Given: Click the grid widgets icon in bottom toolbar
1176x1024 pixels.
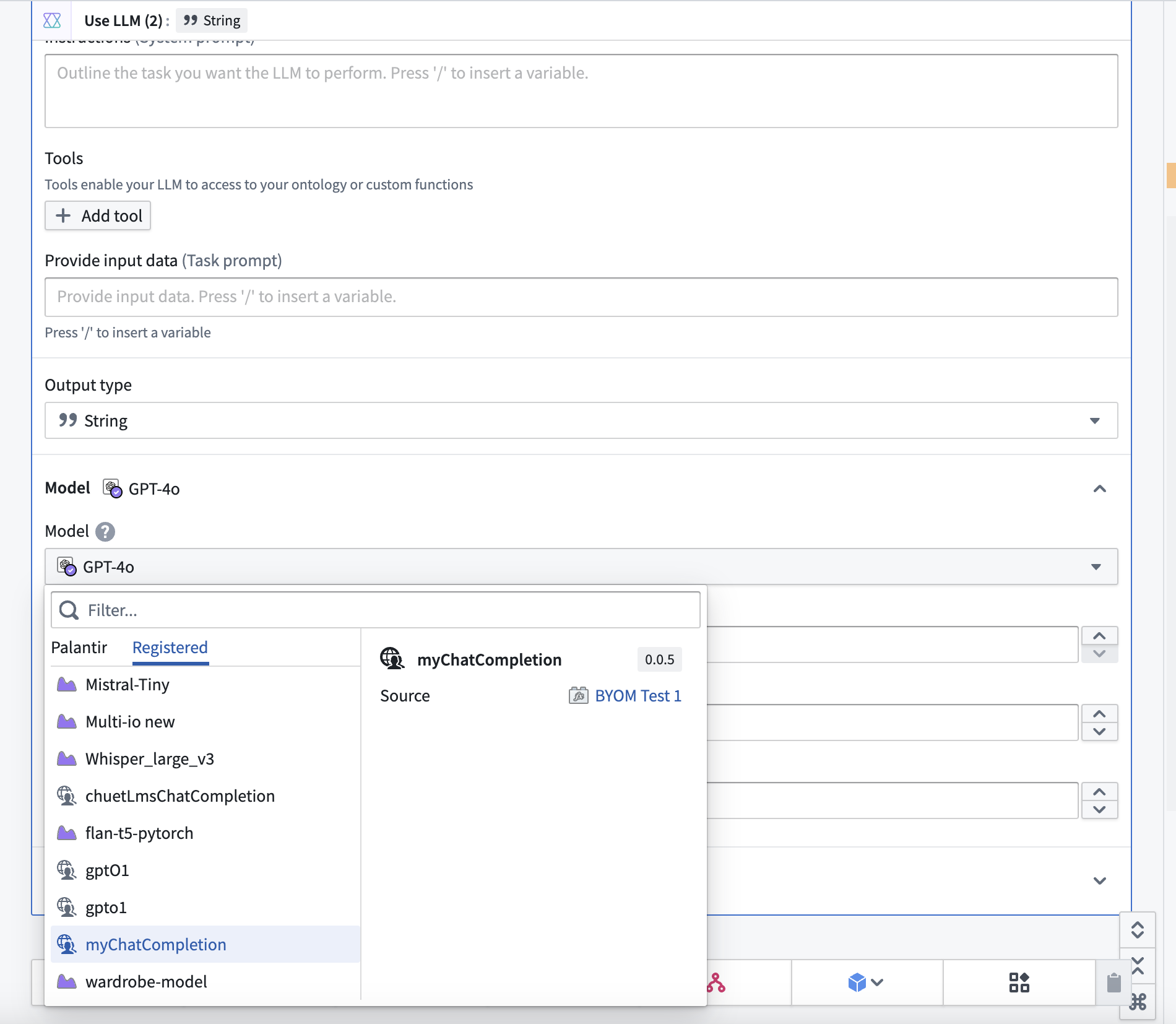Looking at the screenshot, I should pos(1019,983).
